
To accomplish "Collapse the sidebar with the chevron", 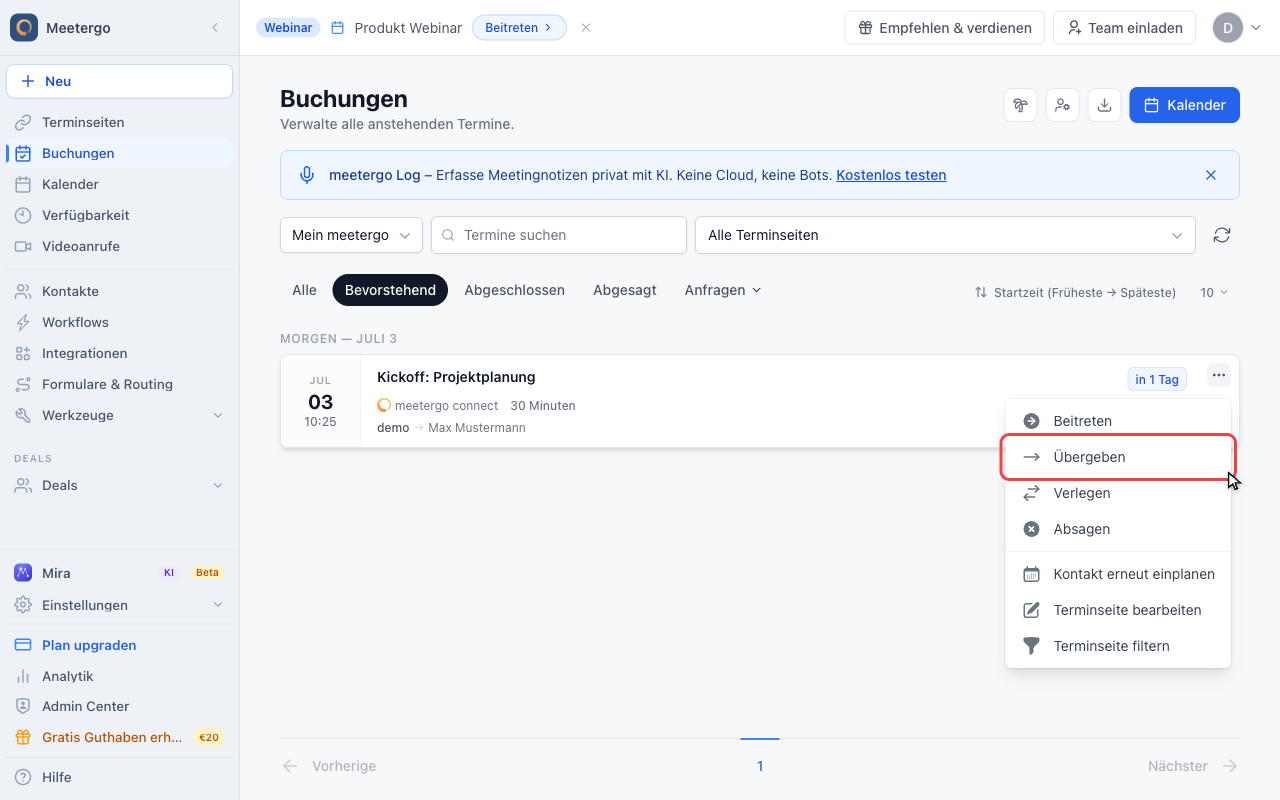I will pos(215,28).
